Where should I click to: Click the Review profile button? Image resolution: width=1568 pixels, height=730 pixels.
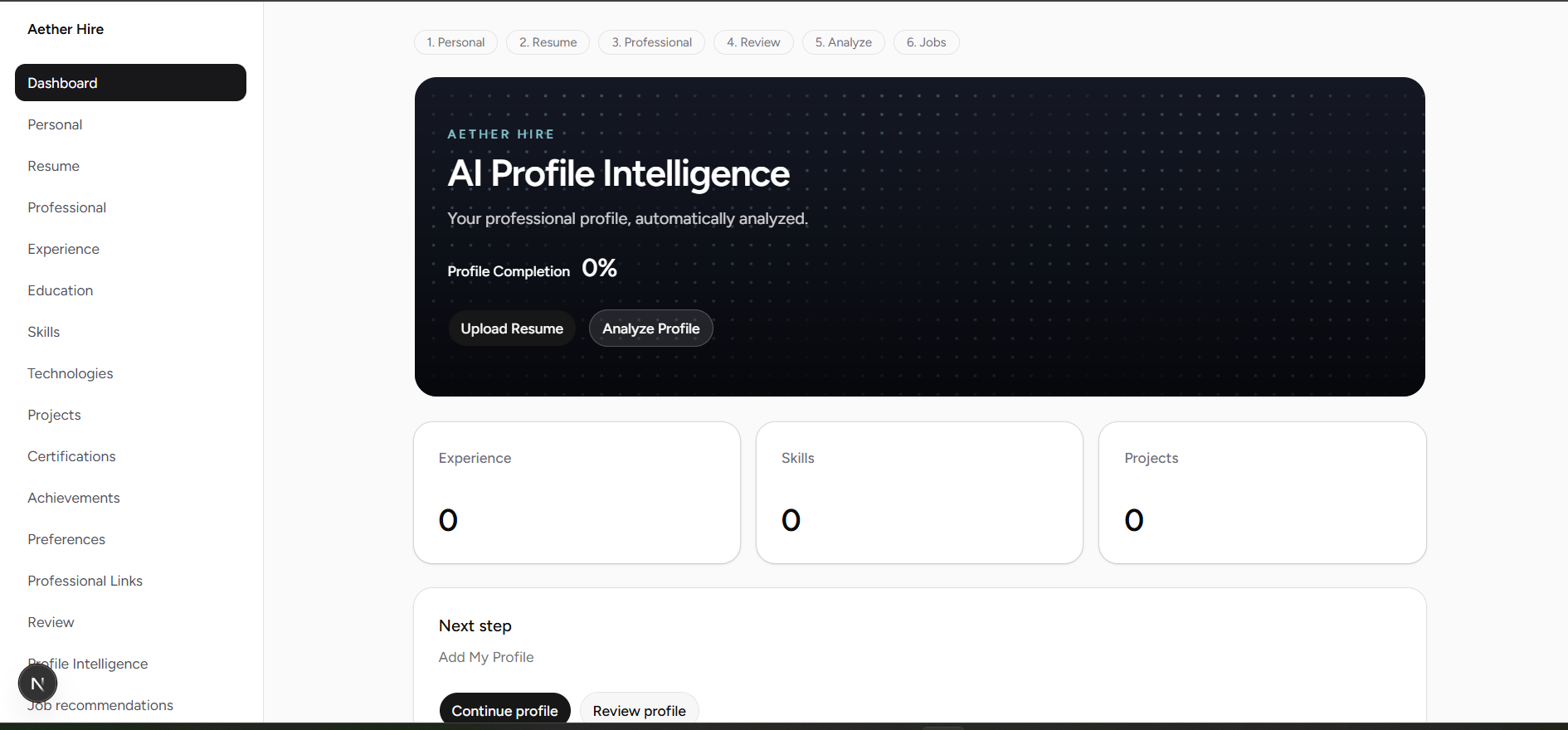pos(639,710)
